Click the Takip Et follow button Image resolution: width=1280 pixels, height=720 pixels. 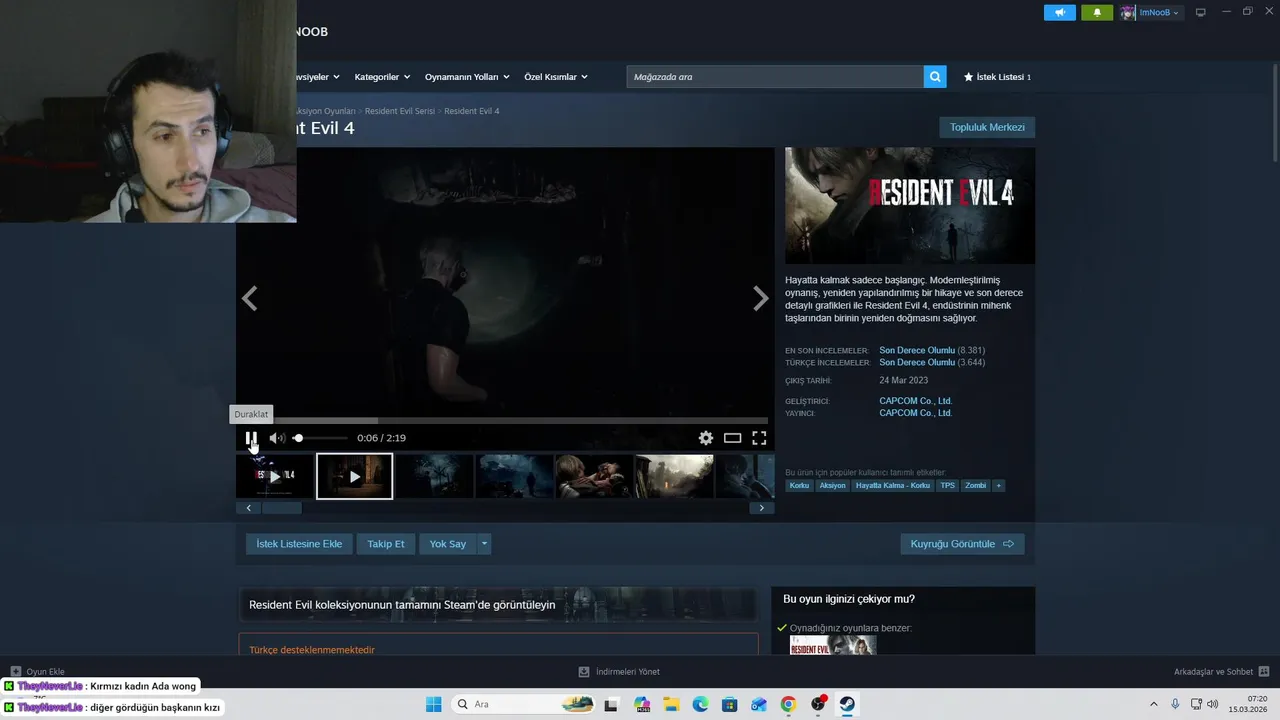pyautogui.click(x=386, y=544)
